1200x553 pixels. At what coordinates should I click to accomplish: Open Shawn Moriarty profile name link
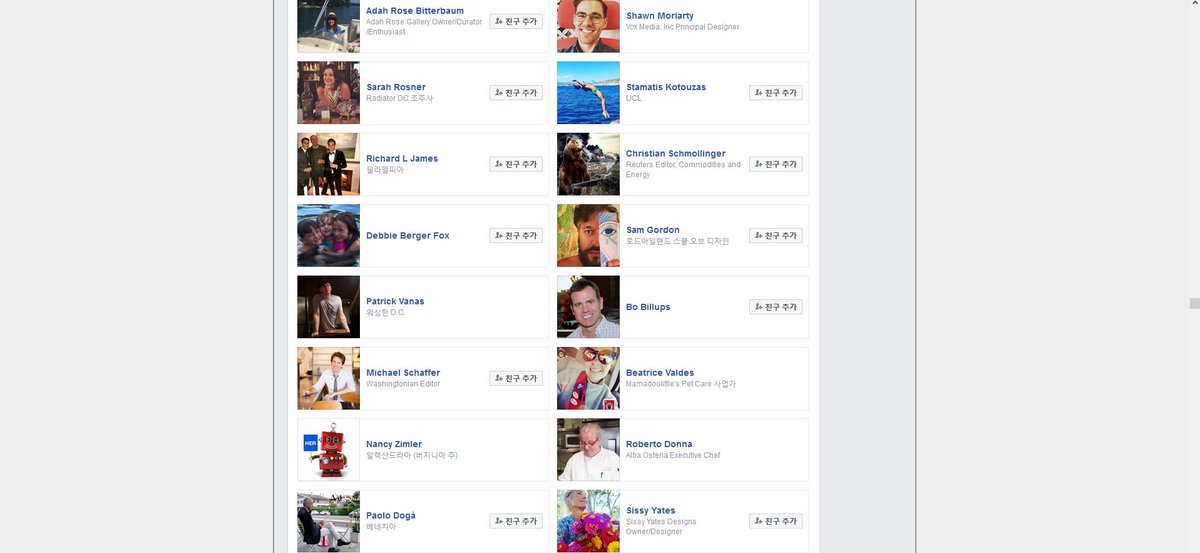(x=660, y=16)
